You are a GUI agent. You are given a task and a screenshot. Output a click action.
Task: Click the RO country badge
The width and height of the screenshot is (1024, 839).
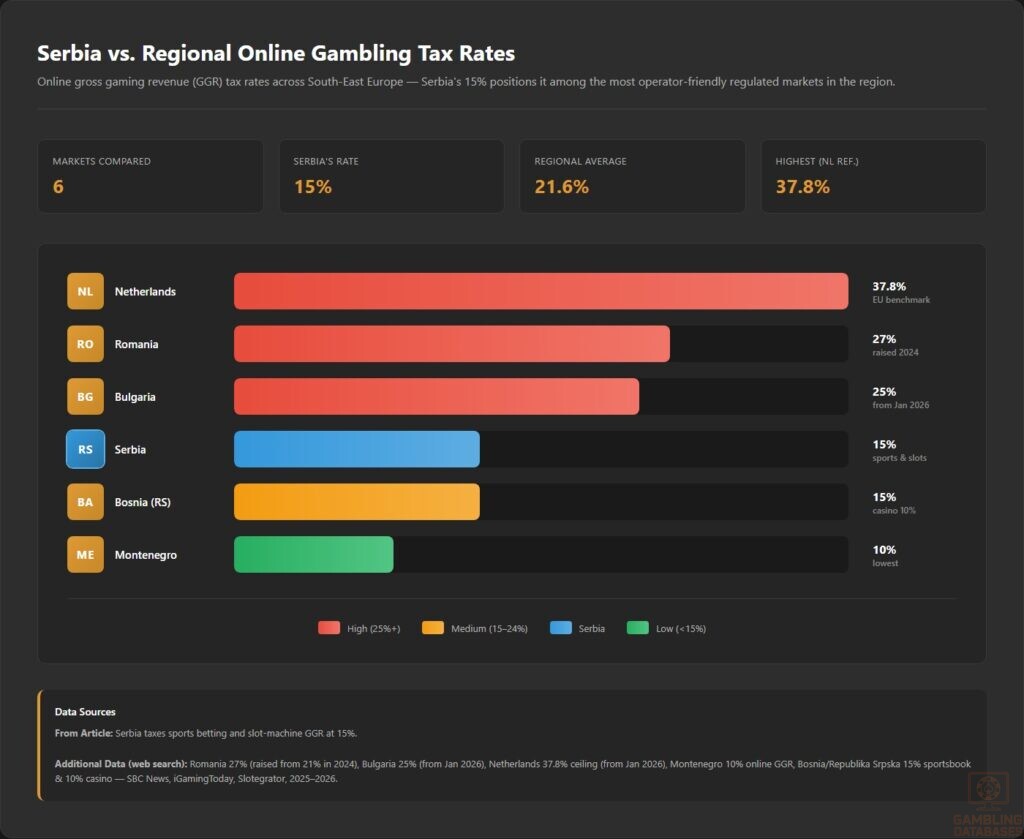(86, 344)
